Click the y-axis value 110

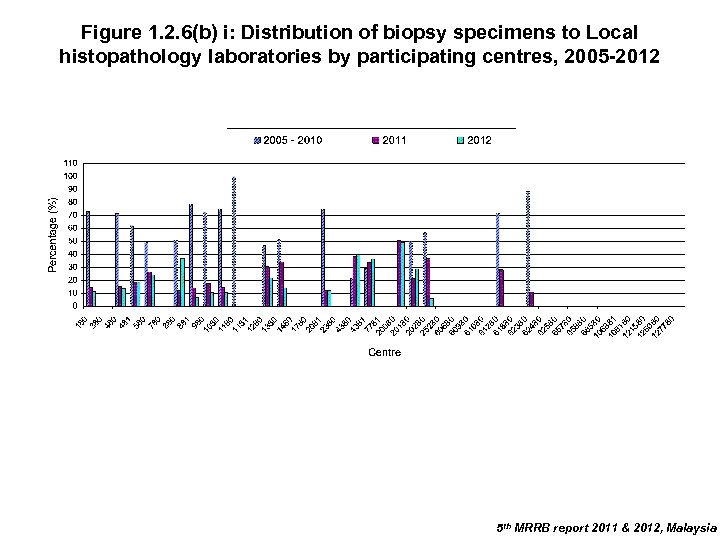click(70, 163)
